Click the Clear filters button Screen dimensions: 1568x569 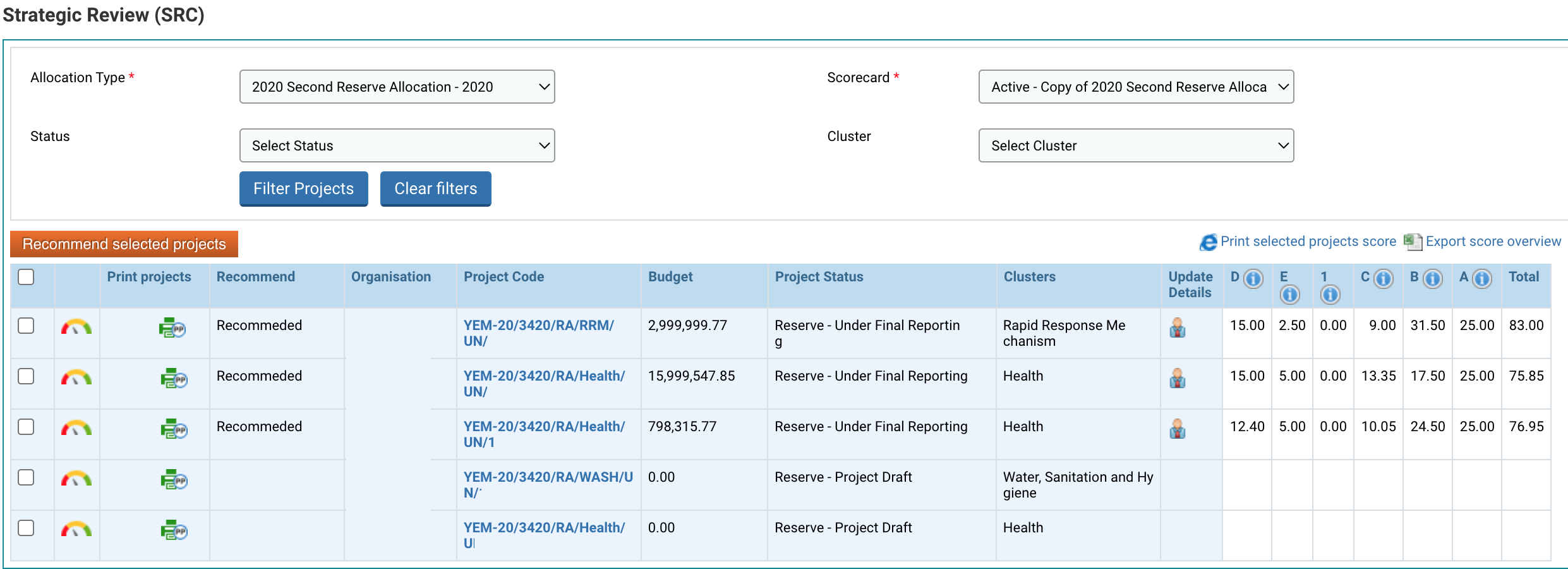[x=436, y=188]
